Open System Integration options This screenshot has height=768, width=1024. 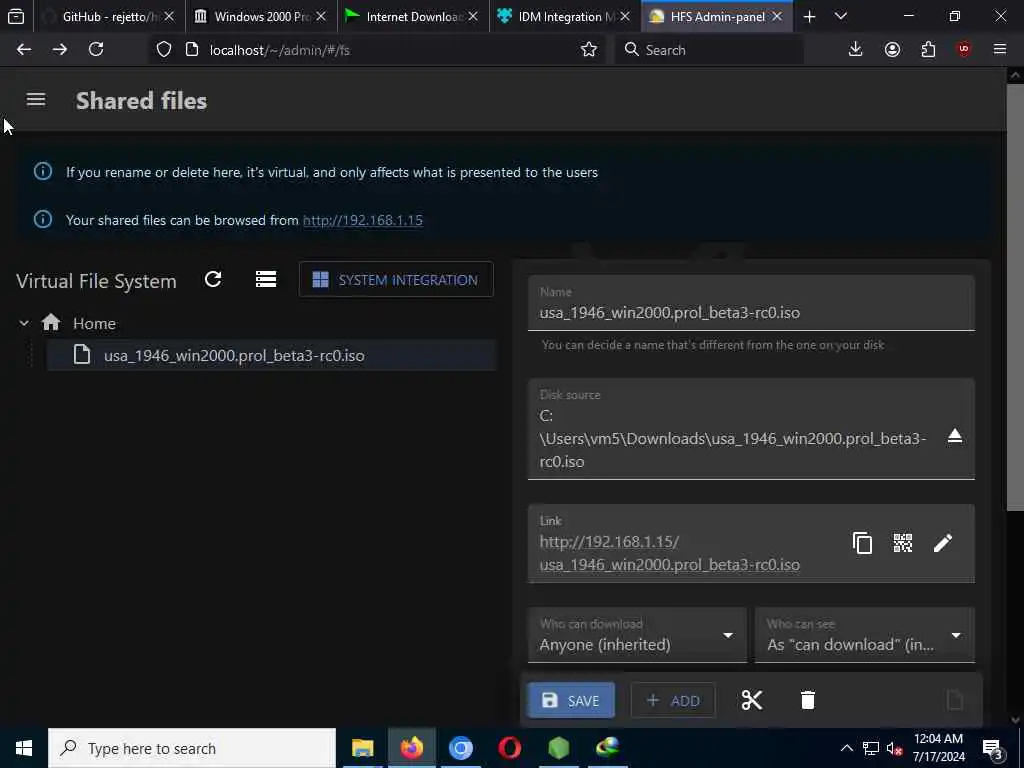[x=396, y=280]
